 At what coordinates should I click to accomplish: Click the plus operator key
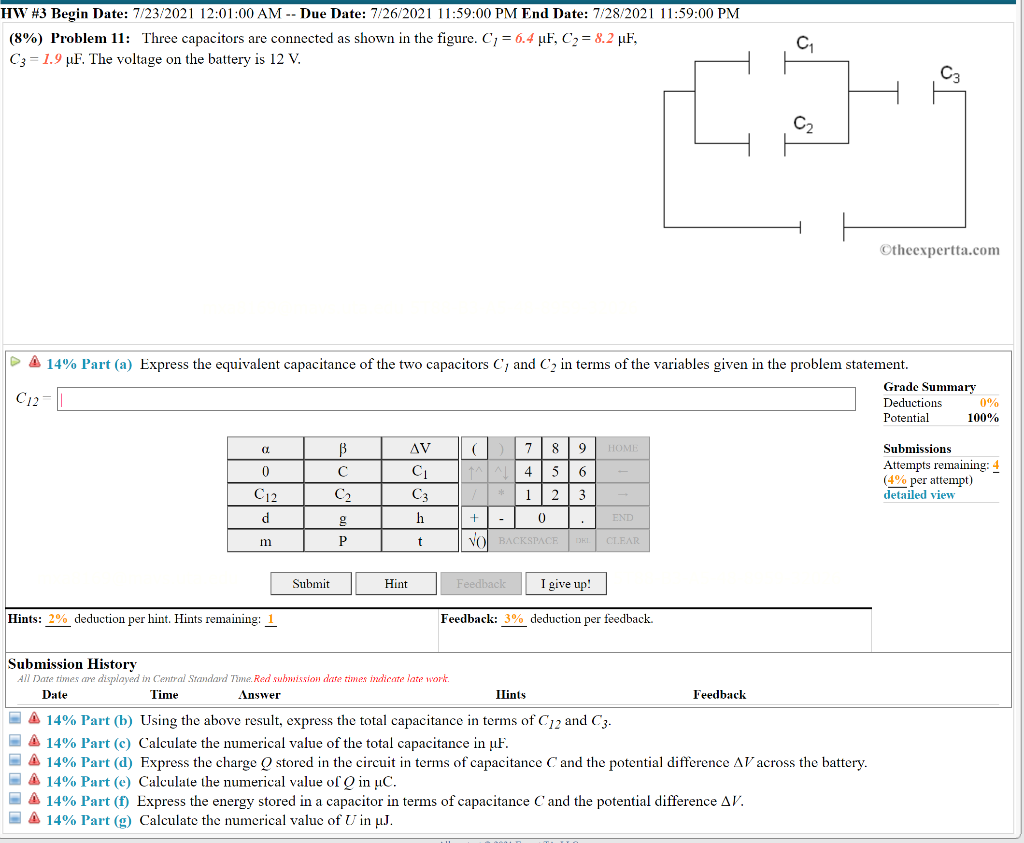tap(474, 518)
